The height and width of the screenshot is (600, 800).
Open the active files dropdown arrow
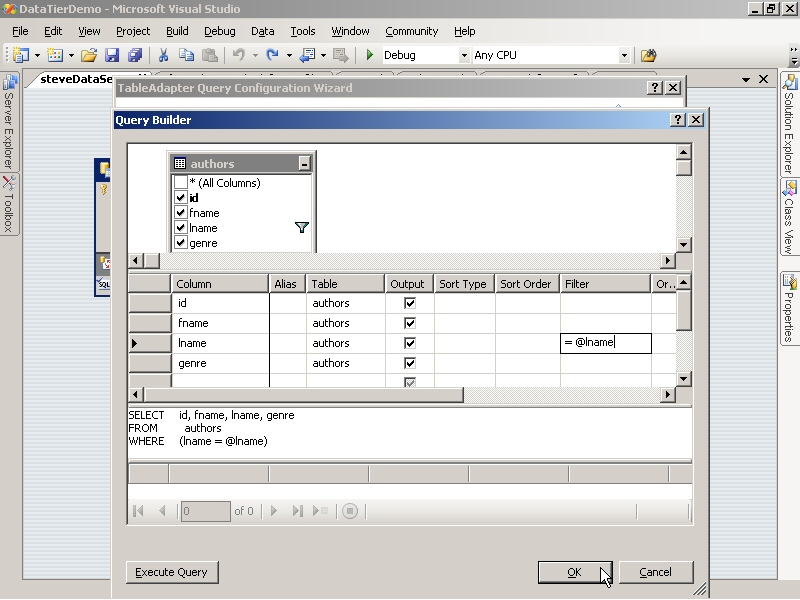coord(746,80)
